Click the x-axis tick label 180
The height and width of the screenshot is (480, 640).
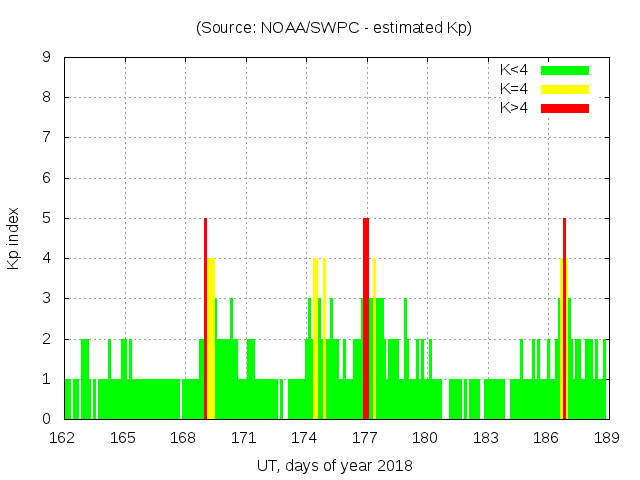tap(425, 438)
